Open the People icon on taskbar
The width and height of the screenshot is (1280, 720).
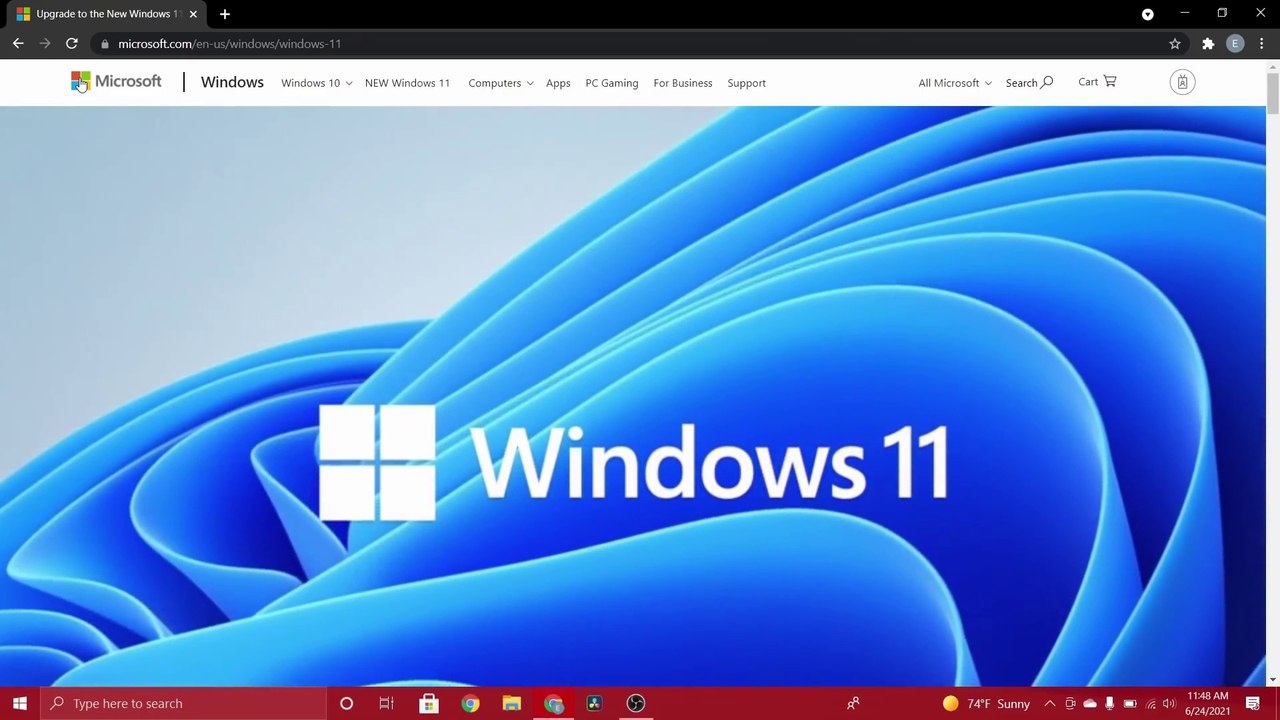(x=853, y=703)
